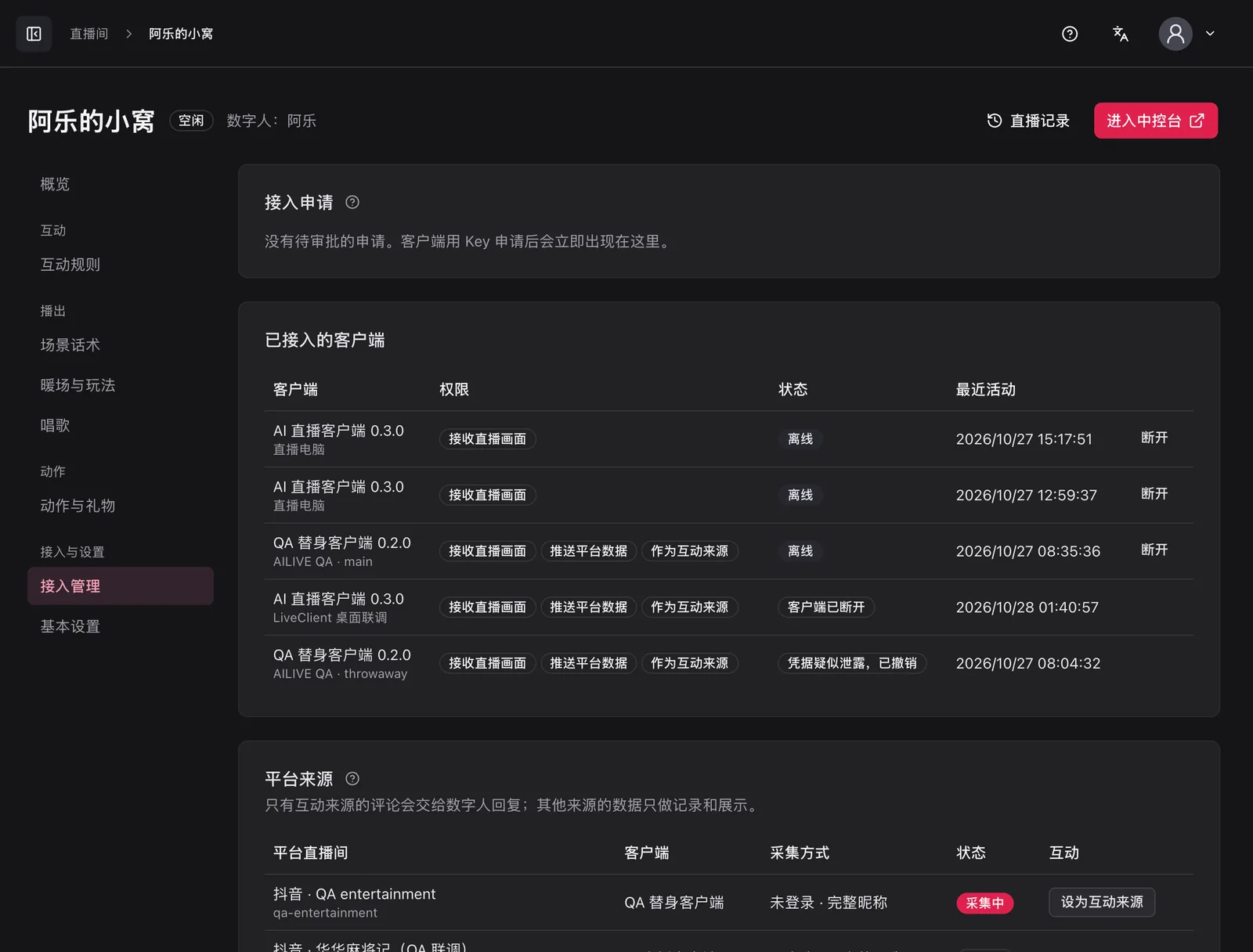Open the help circle icon in header
Viewport: 1253px width, 952px height.
tap(1070, 34)
